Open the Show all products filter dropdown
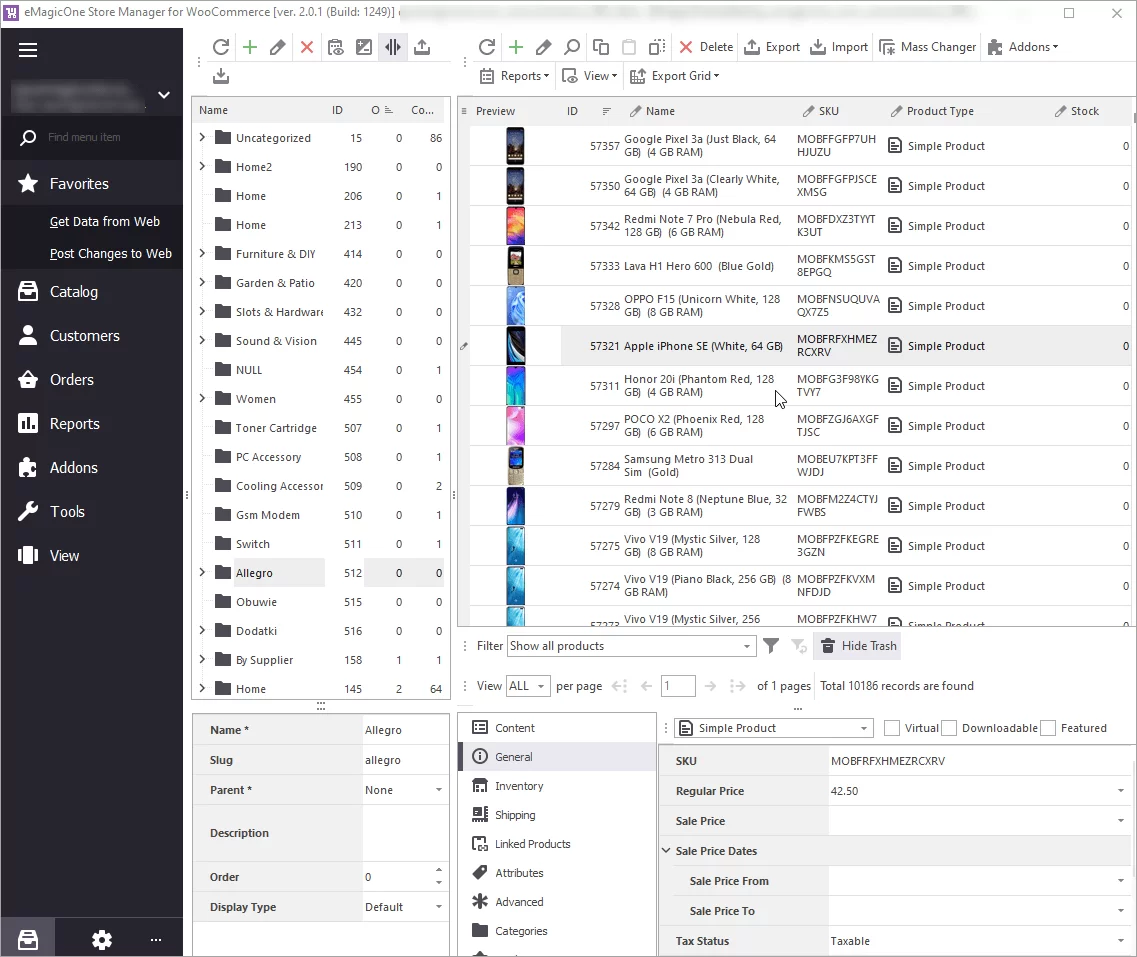This screenshot has height=957, width=1137. click(746, 645)
